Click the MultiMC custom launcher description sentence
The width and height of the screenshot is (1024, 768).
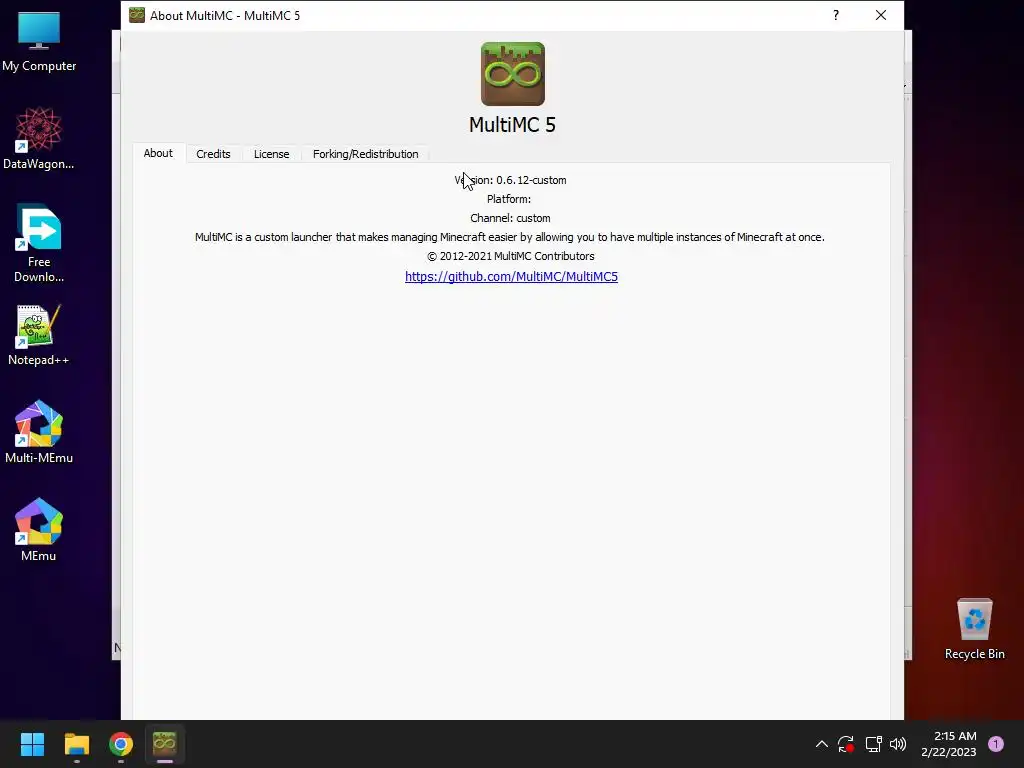coord(509,237)
